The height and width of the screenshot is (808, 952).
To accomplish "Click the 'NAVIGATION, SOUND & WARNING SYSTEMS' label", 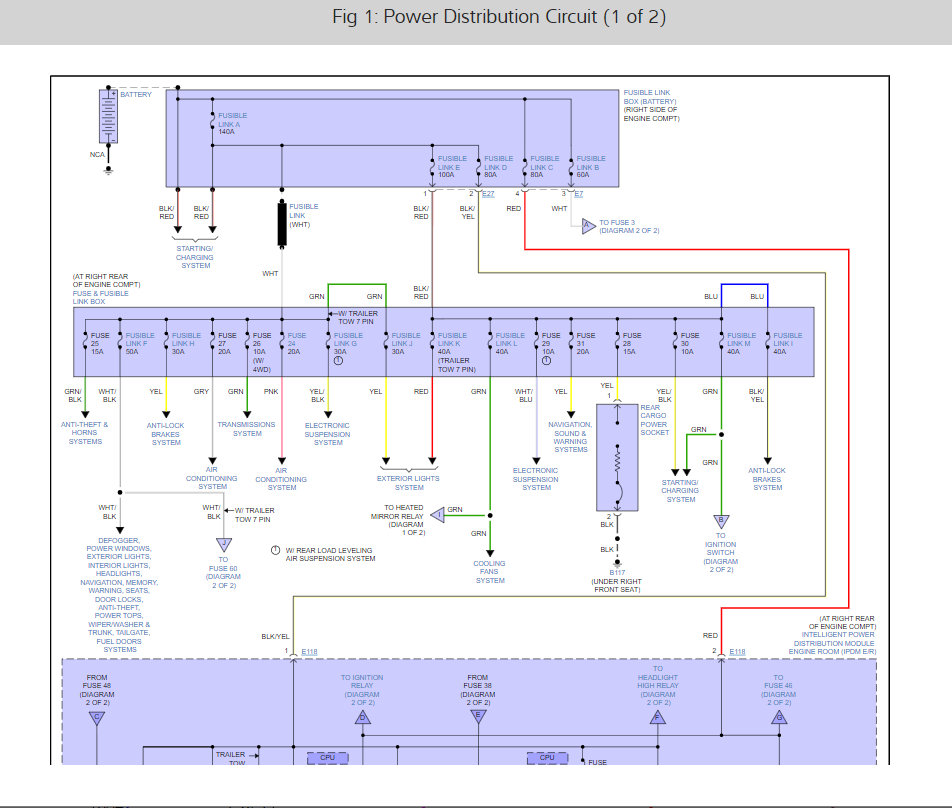I will 570,437.
